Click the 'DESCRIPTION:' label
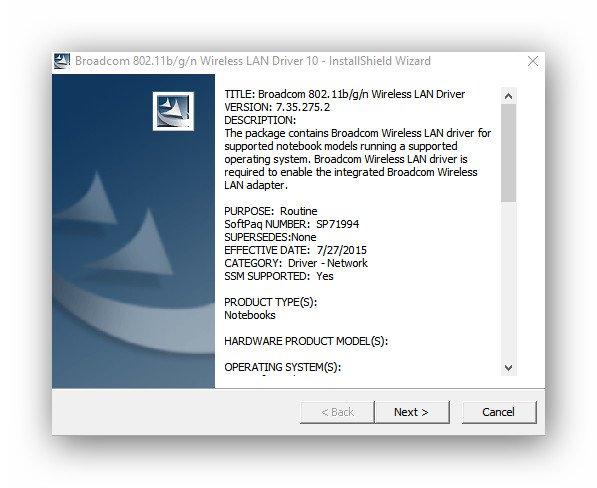The height and width of the screenshot is (488, 597). [x=260, y=120]
